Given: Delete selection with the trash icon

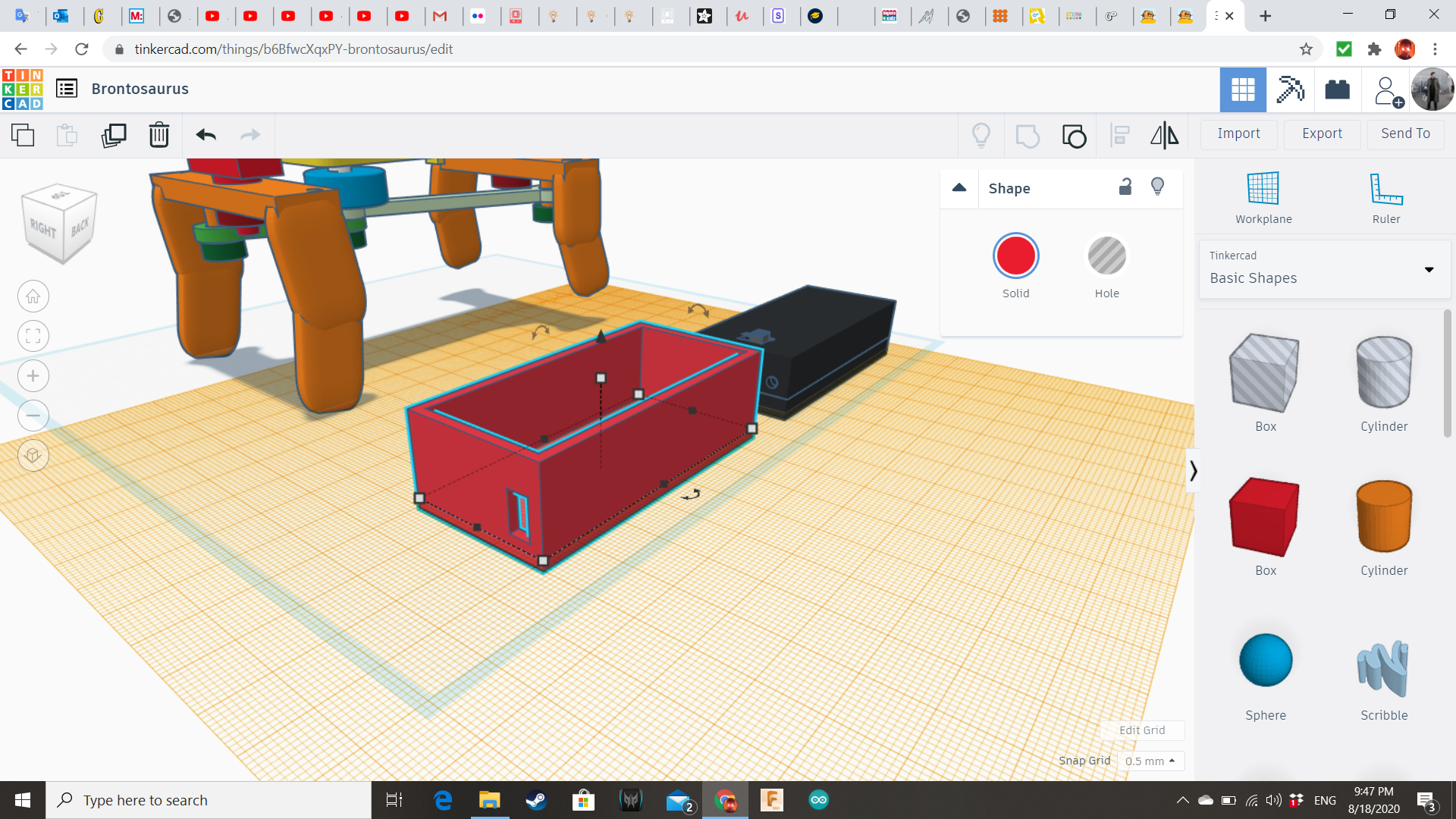Looking at the screenshot, I should click(158, 136).
